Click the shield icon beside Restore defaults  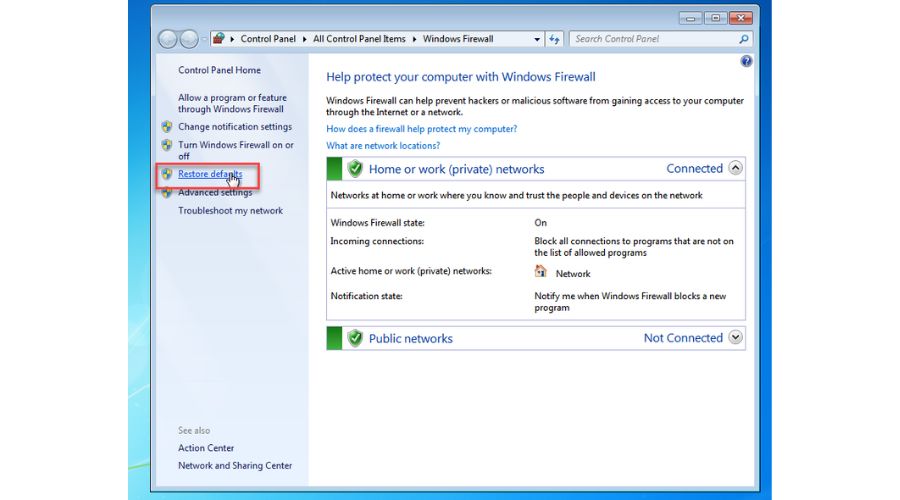pos(167,173)
